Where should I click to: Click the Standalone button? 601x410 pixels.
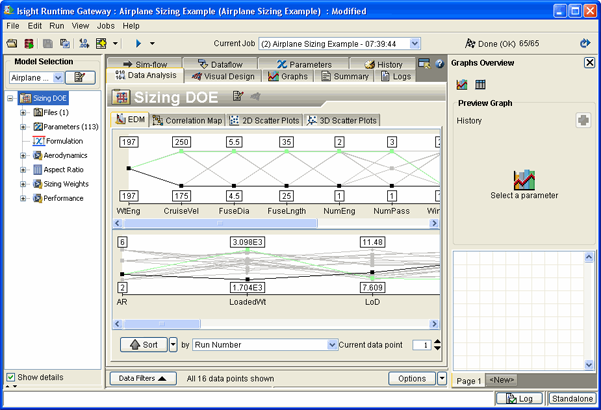click(x=572, y=399)
